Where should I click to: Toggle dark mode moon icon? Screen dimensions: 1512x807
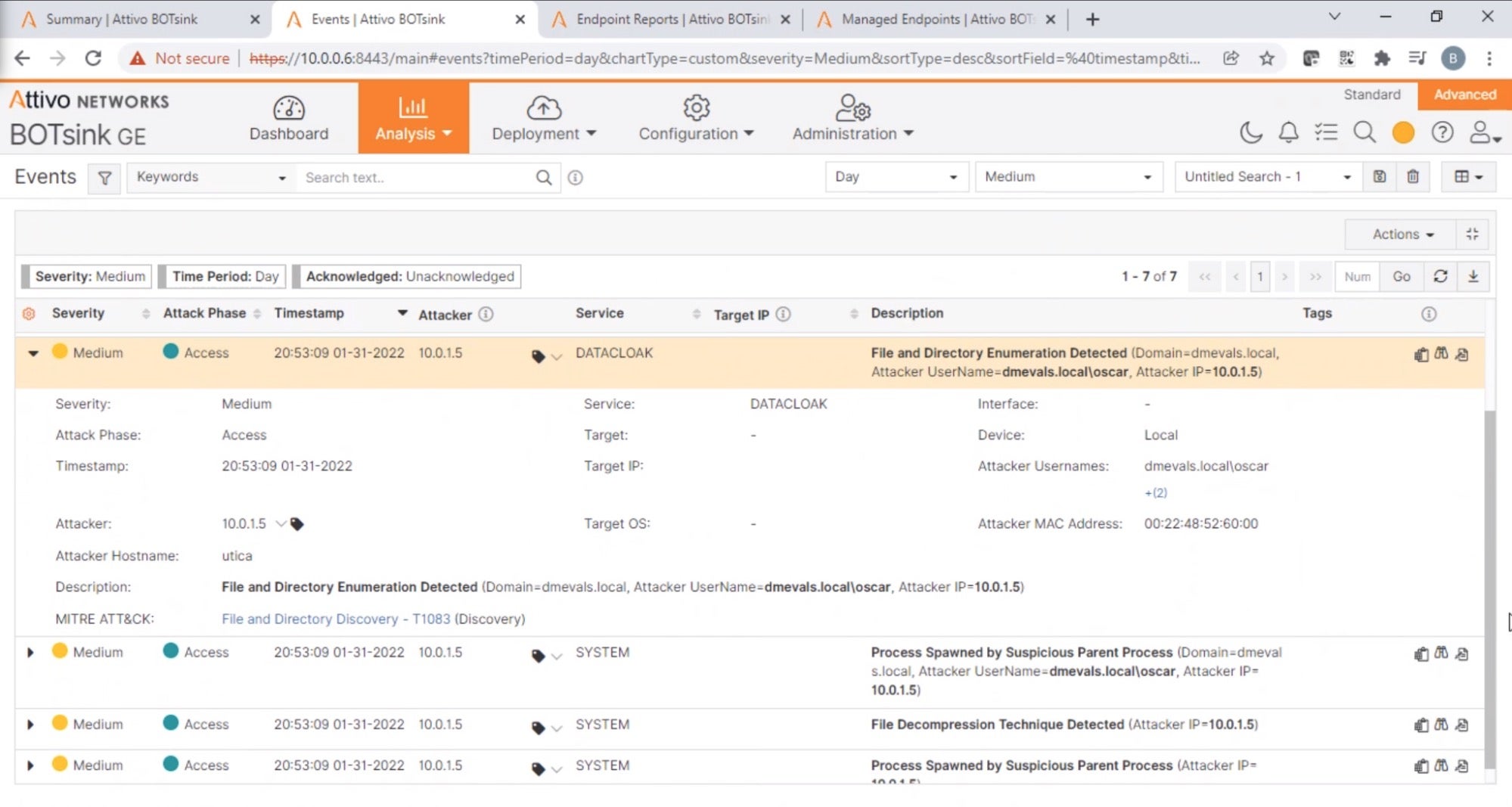click(1251, 133)
